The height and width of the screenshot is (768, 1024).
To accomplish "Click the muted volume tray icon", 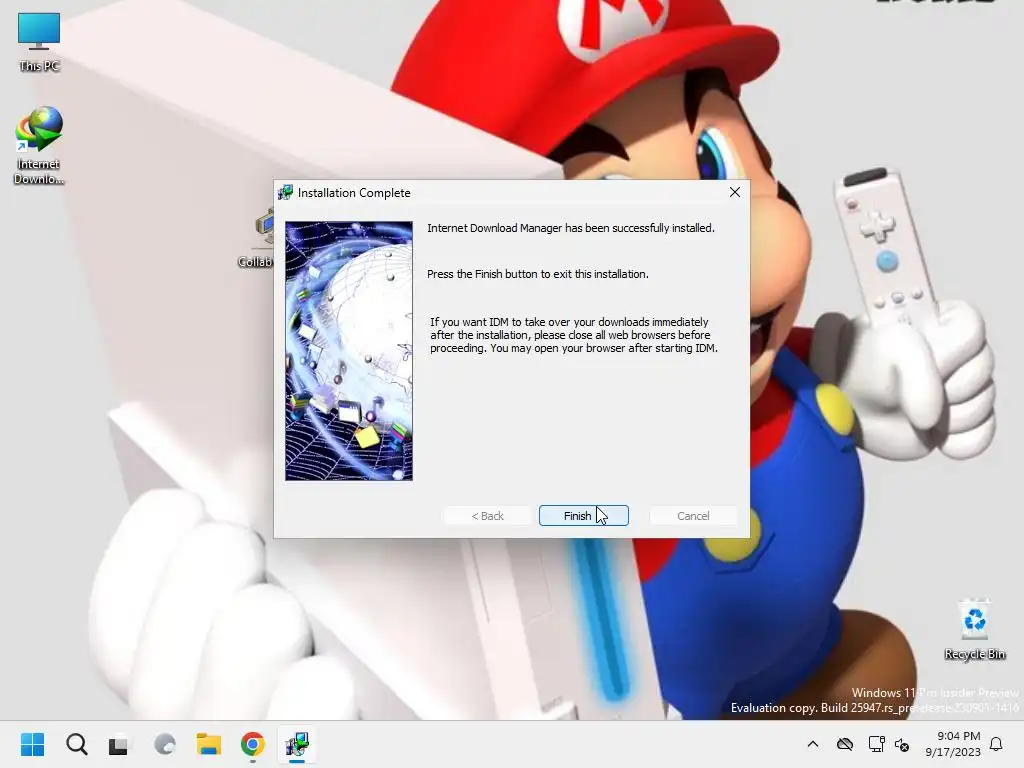I will (x=902, y=744).
